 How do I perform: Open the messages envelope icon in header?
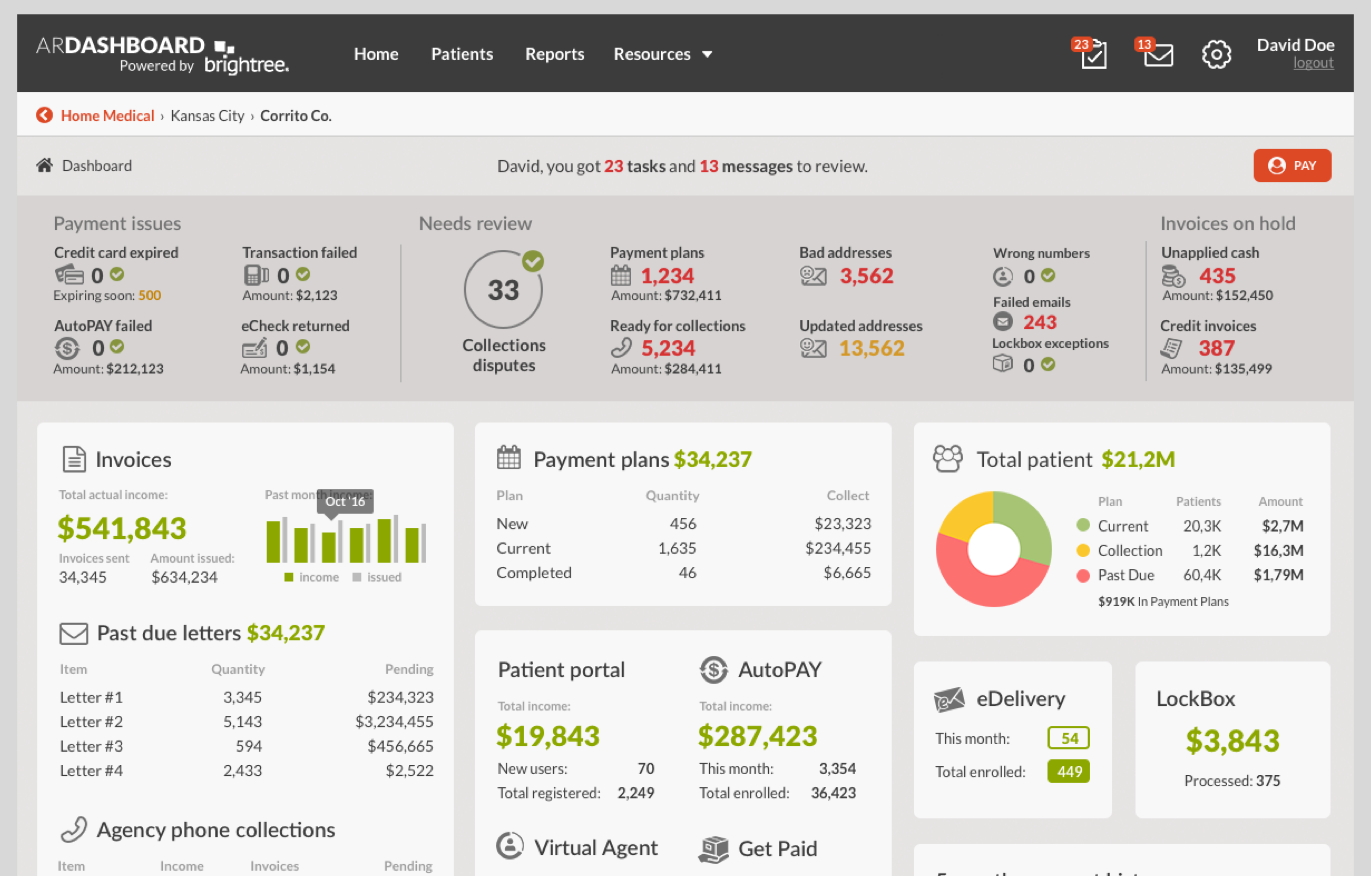tap(1158, 55)
